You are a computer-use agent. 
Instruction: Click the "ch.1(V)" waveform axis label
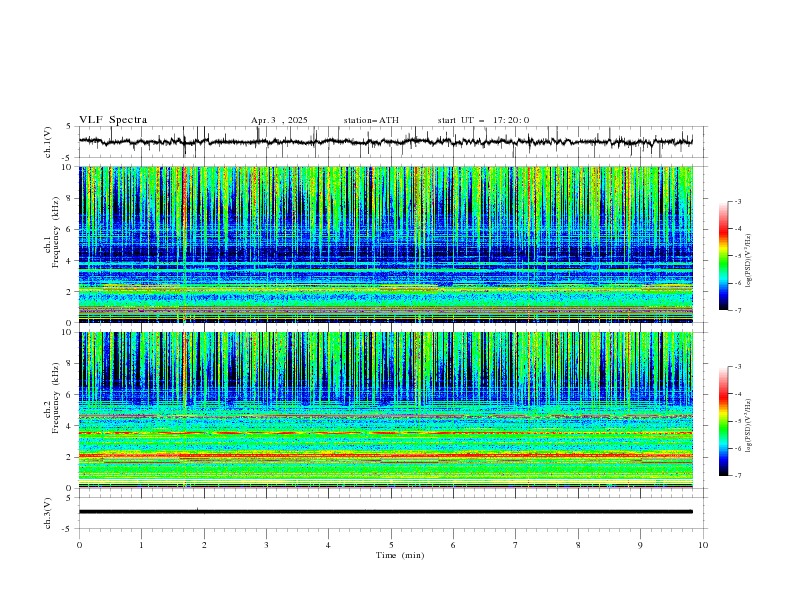48,142
